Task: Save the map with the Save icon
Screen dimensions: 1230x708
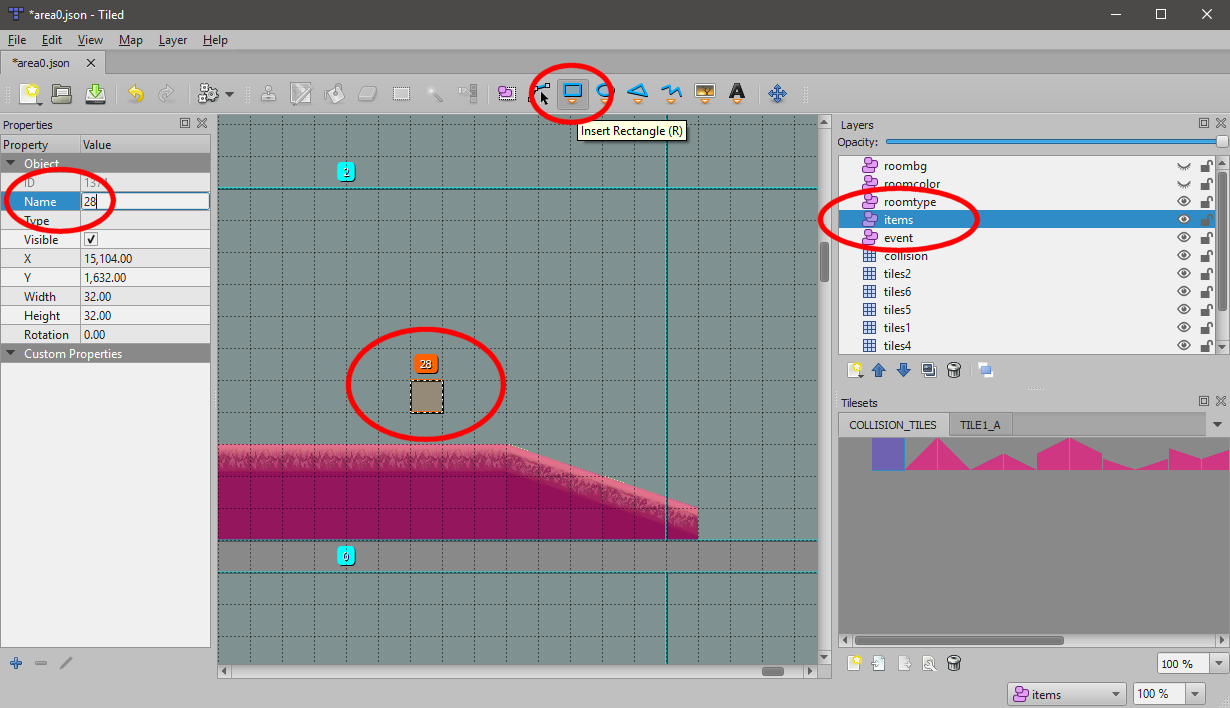Action: click(95, 93)
